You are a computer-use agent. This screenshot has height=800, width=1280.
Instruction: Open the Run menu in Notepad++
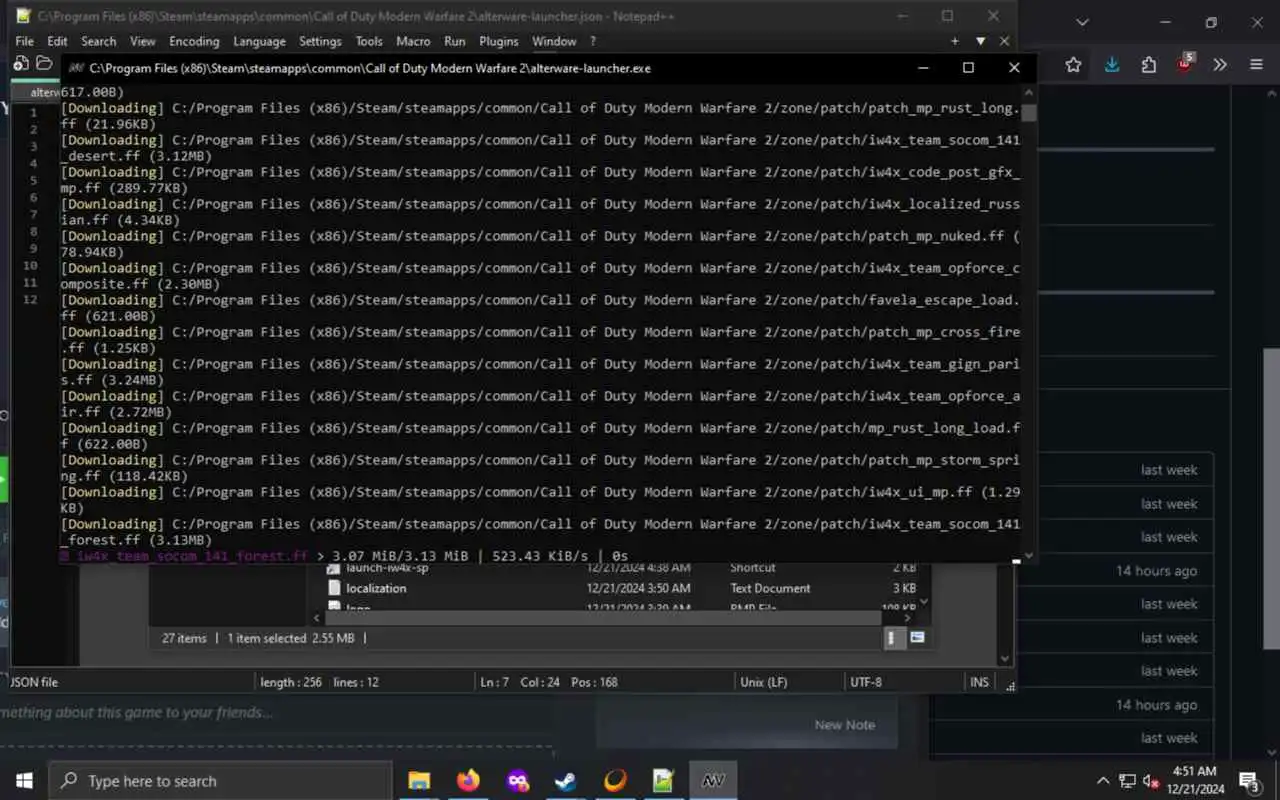point(454,41)
